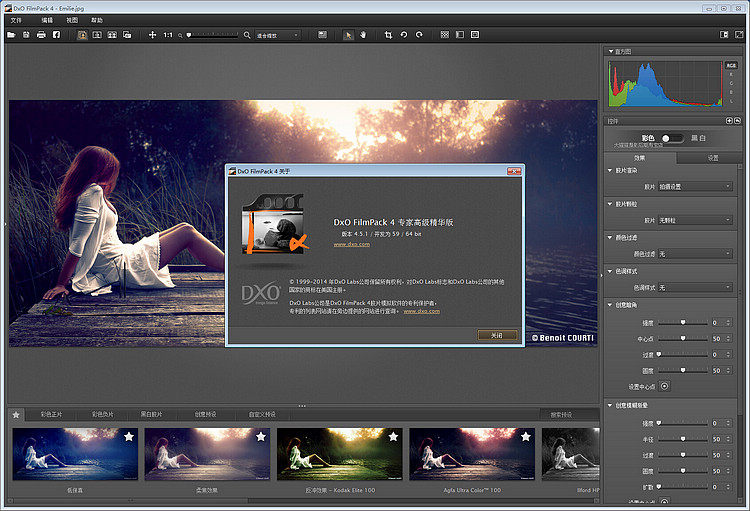The image size is (750, 511).
Task: Open the 自定义预设 presets tab
Action: pyautogui.click(x=262, y=414)
